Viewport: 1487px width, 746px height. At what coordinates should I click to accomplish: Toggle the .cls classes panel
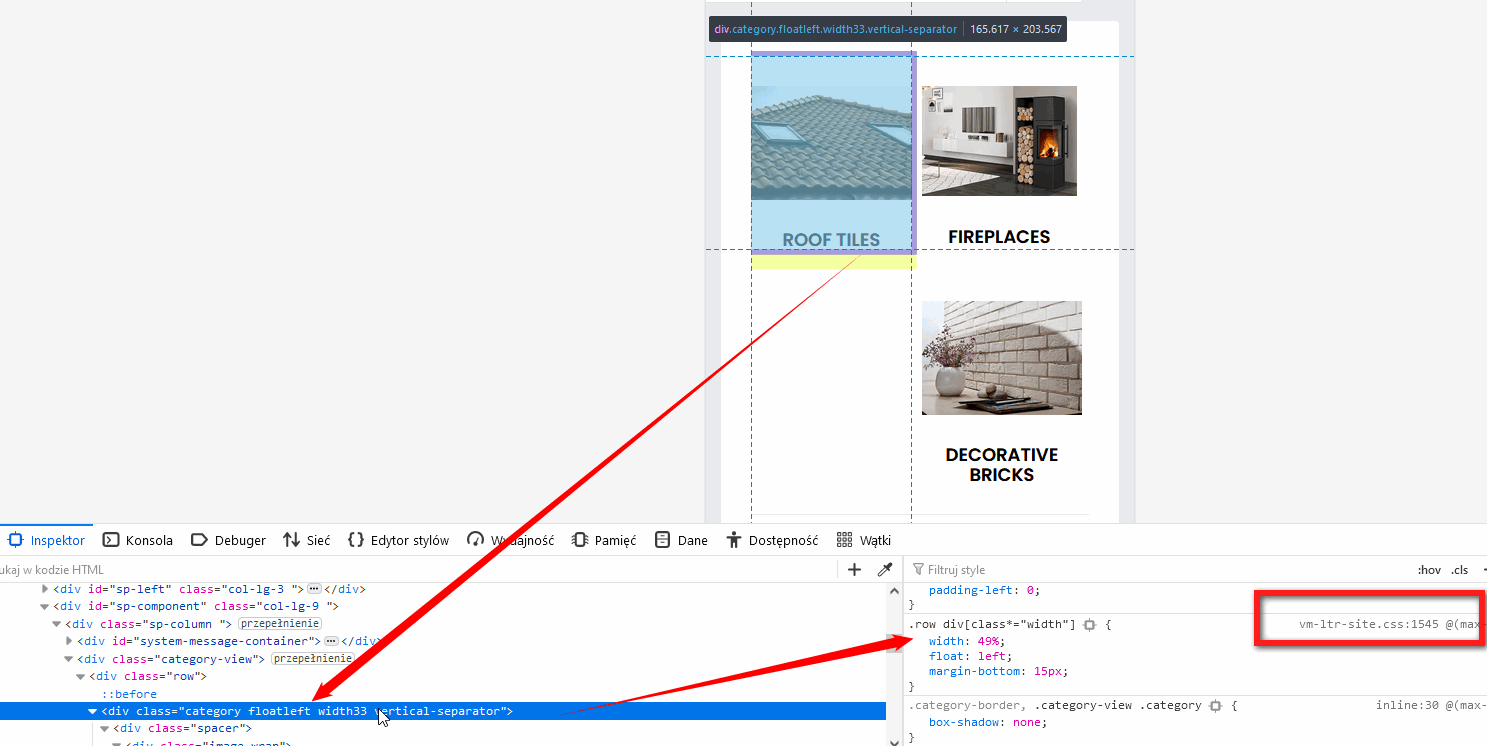1460,570
